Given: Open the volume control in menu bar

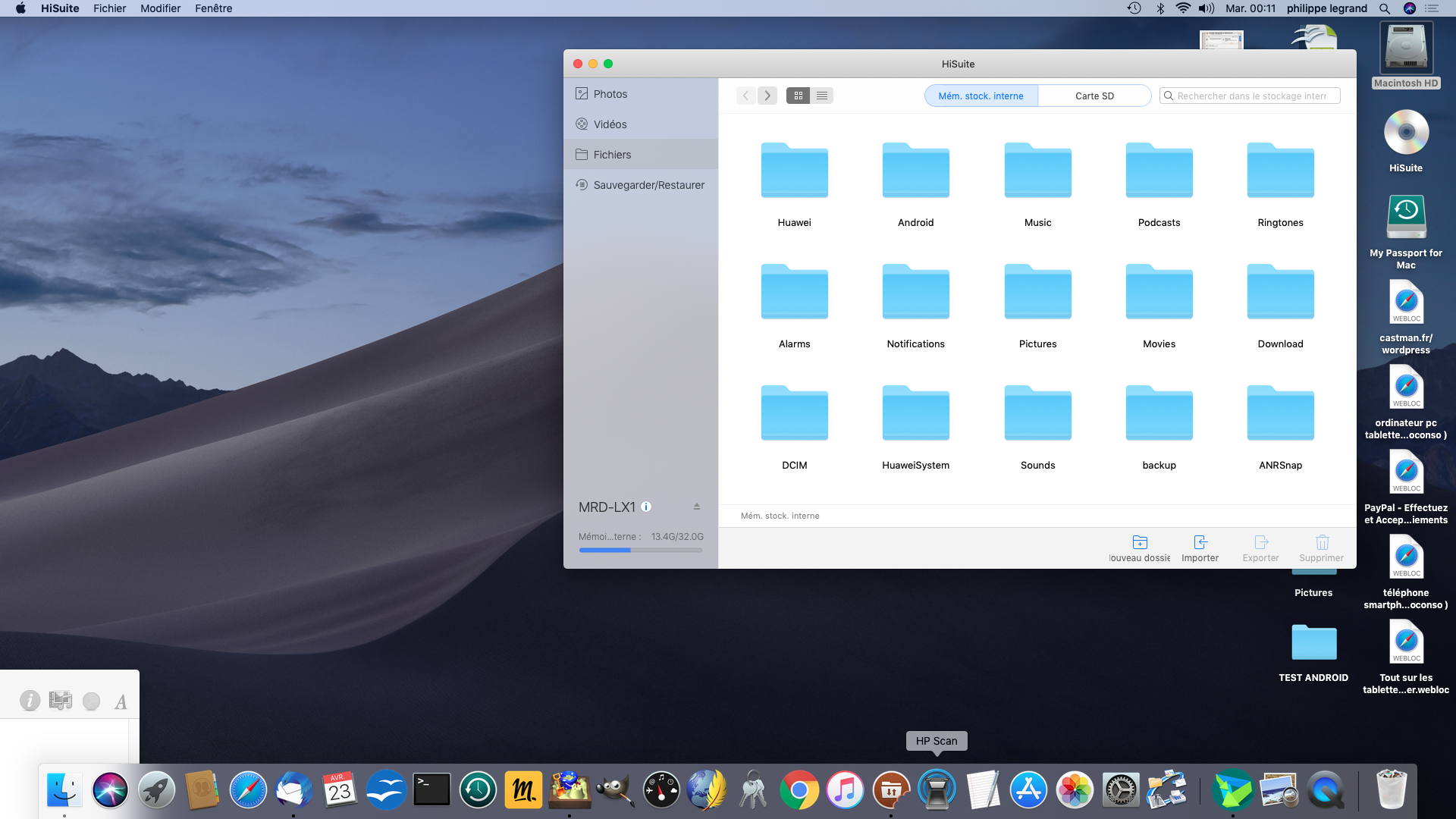Looking at the screenshot, I should click(x=1207, y=8).
